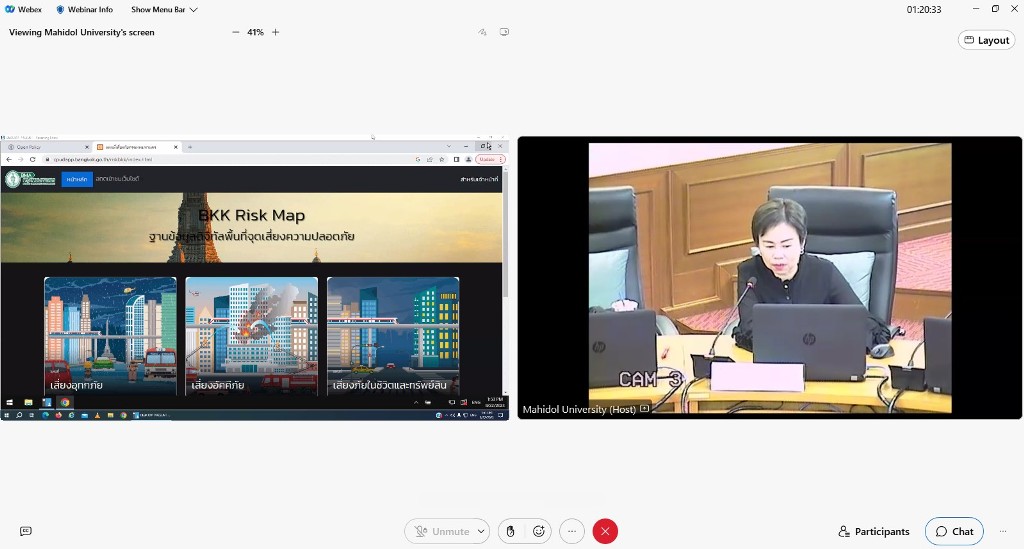
Task: Expand the audio options arrow beside Unmute
Action: coord(482,531)
